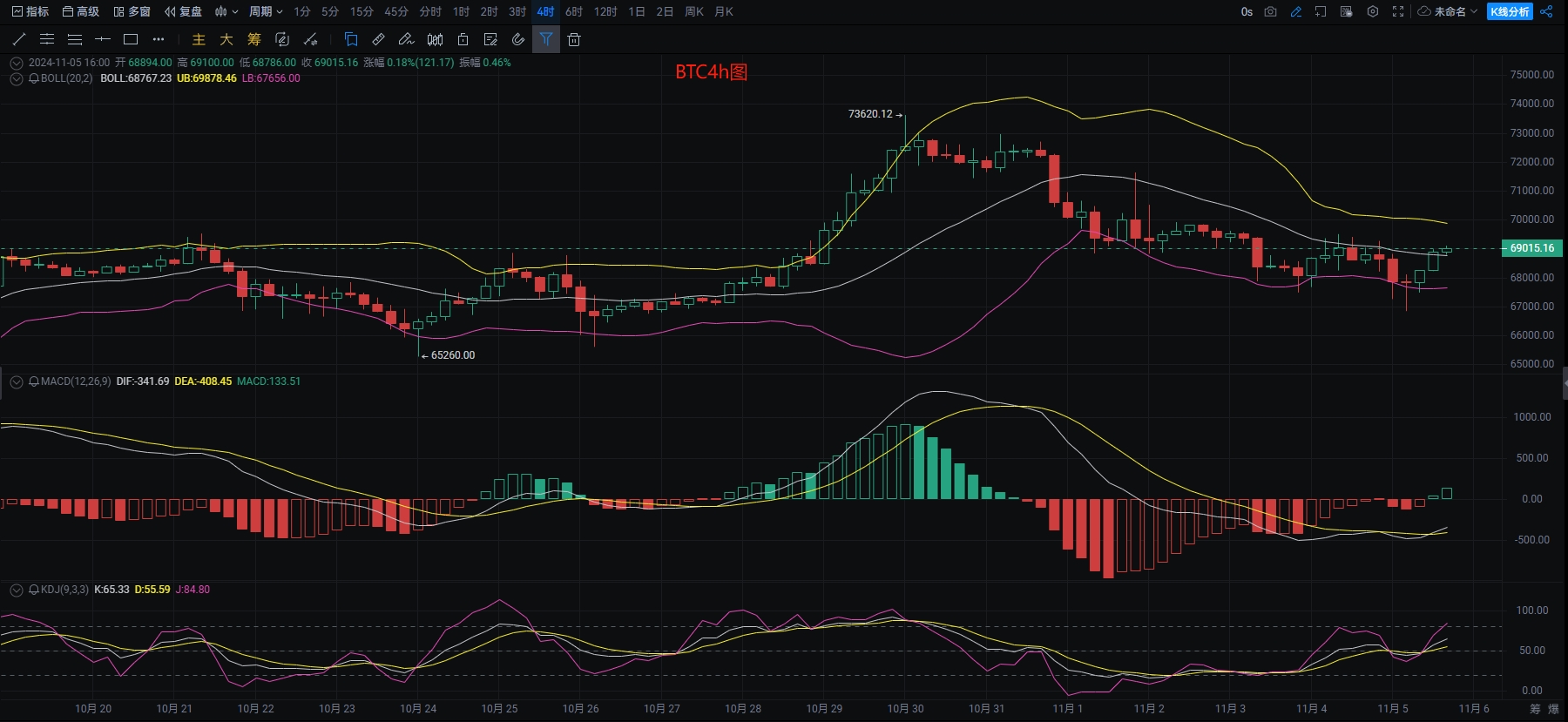Open the 指标 indicators menu
Screen dimensions: 1568x722
(30, 11)
